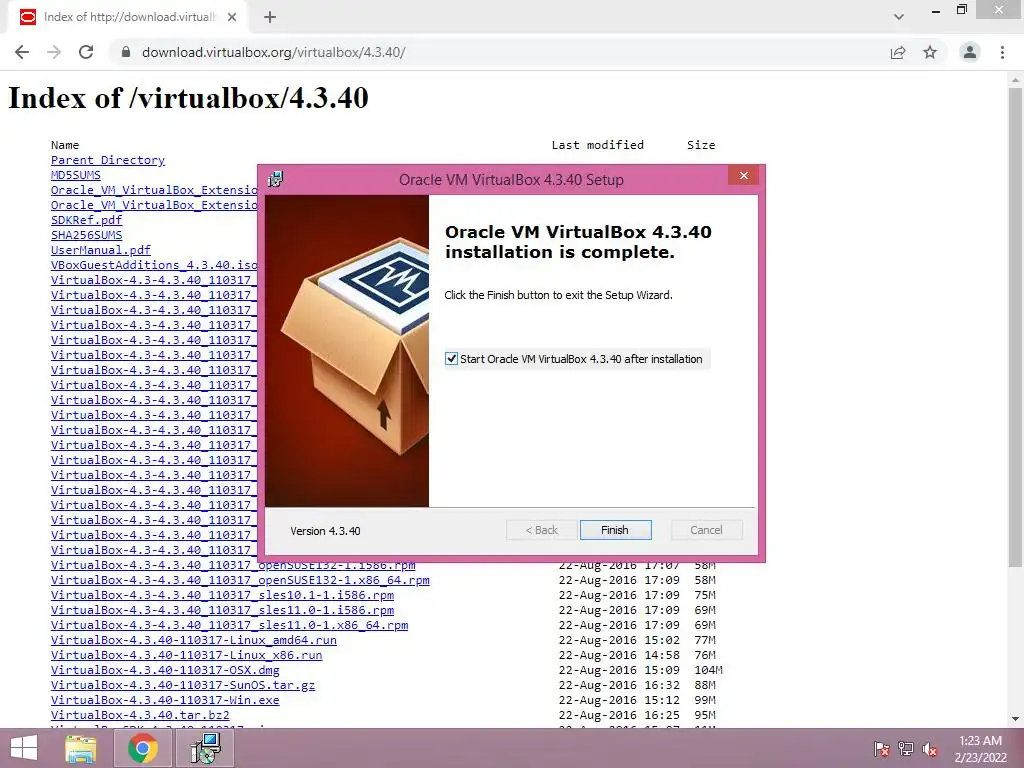
Task: Download the sles11.0-1.x86_64.rpm package
Action: (230, 625)
